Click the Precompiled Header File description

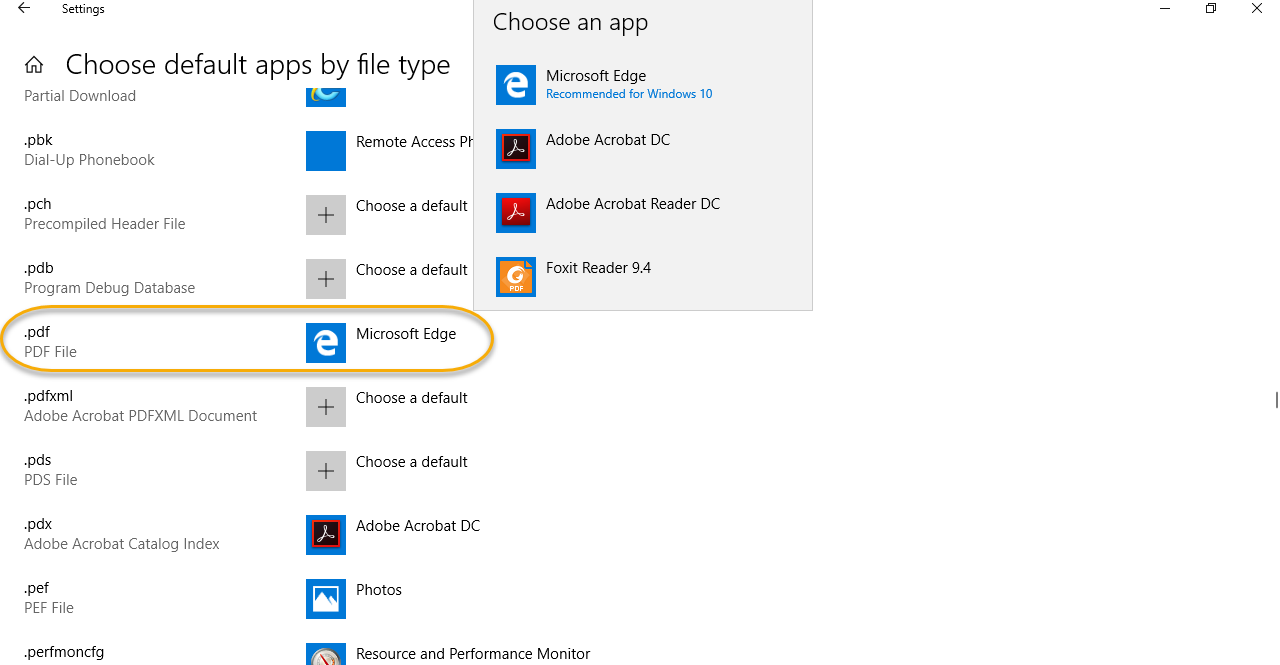tap(105, 224)
